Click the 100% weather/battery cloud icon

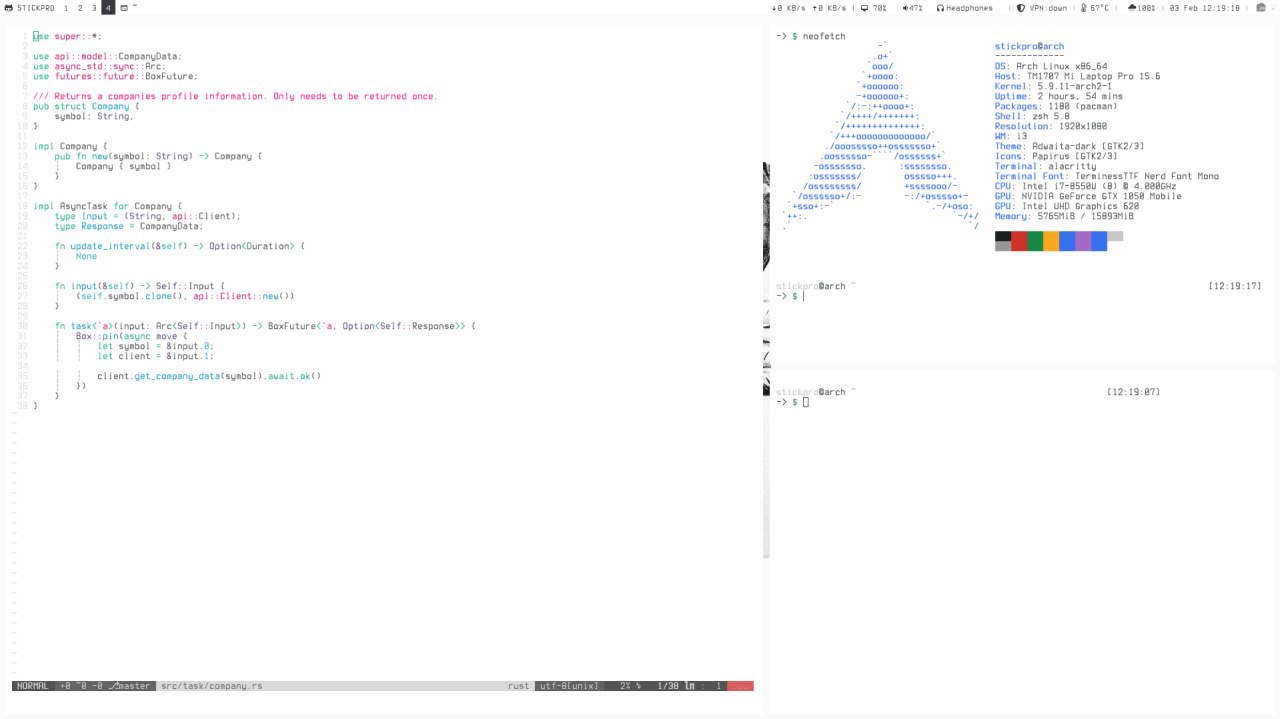[1132, 8]
